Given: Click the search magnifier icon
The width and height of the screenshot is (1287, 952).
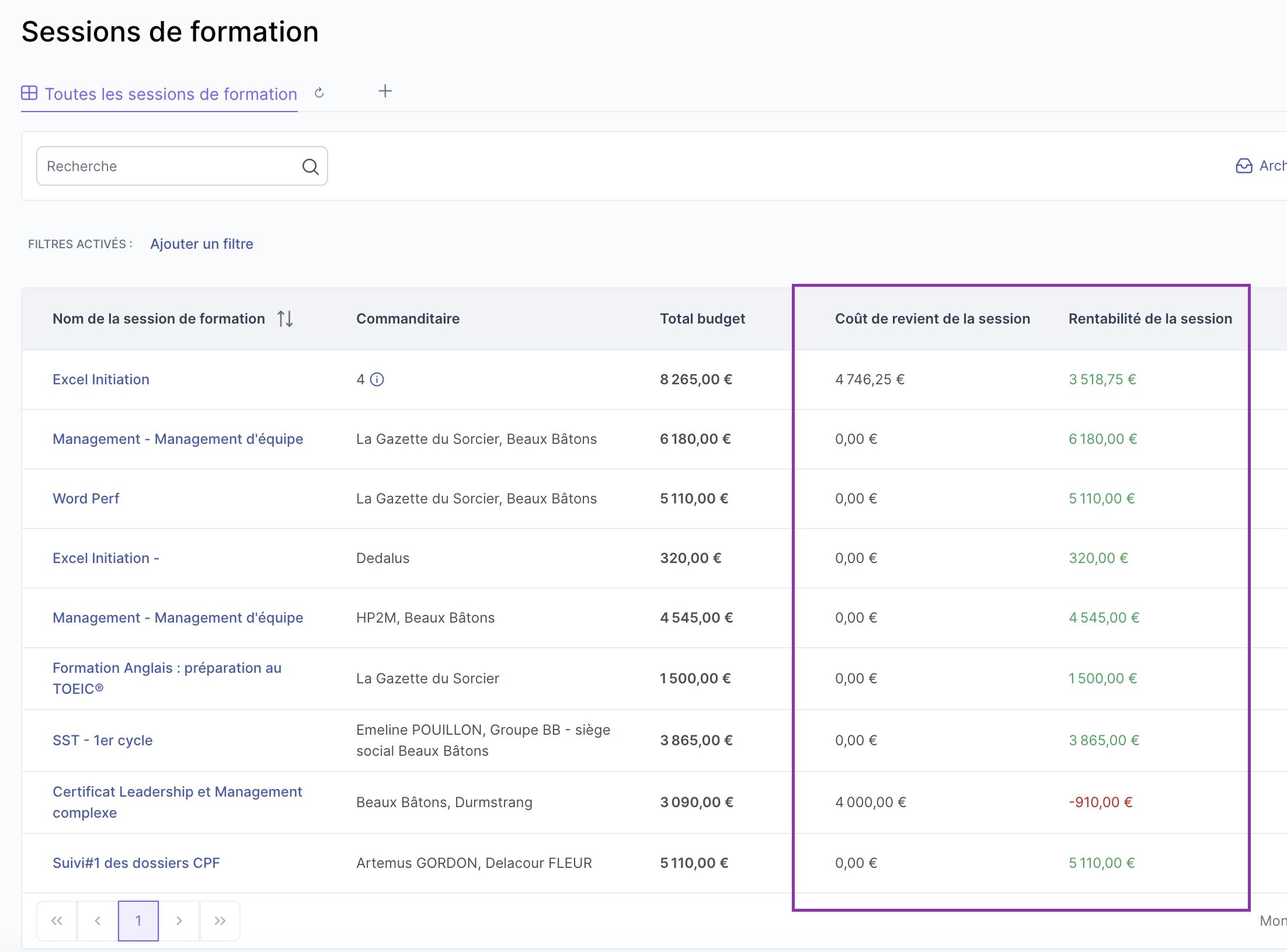Looking at the screenshot, I should point(310,166).
